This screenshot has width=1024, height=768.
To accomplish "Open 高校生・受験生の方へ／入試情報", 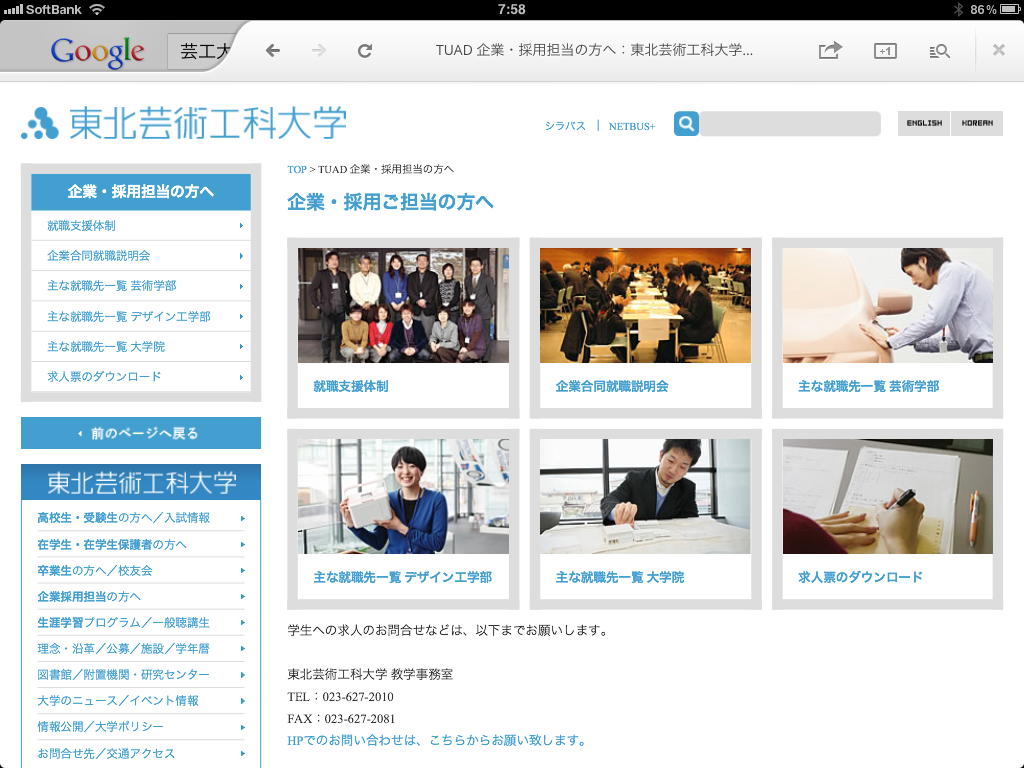I will pyautogui.click(x=141, y=518).
